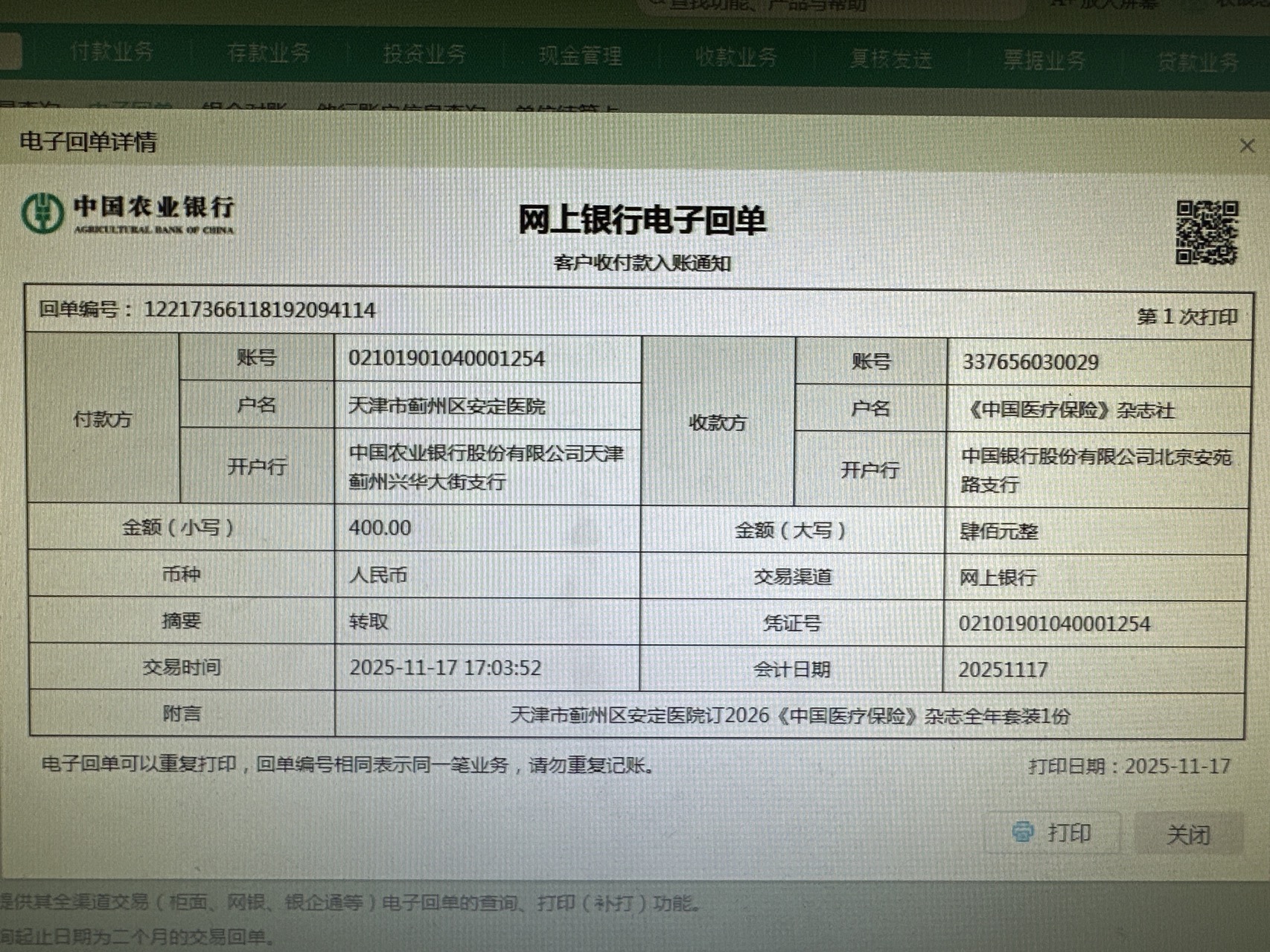1270x952 pixels.
Task: Click the payee account number 337656030029
Action: pyautogui.click(x=1030, y=362)
